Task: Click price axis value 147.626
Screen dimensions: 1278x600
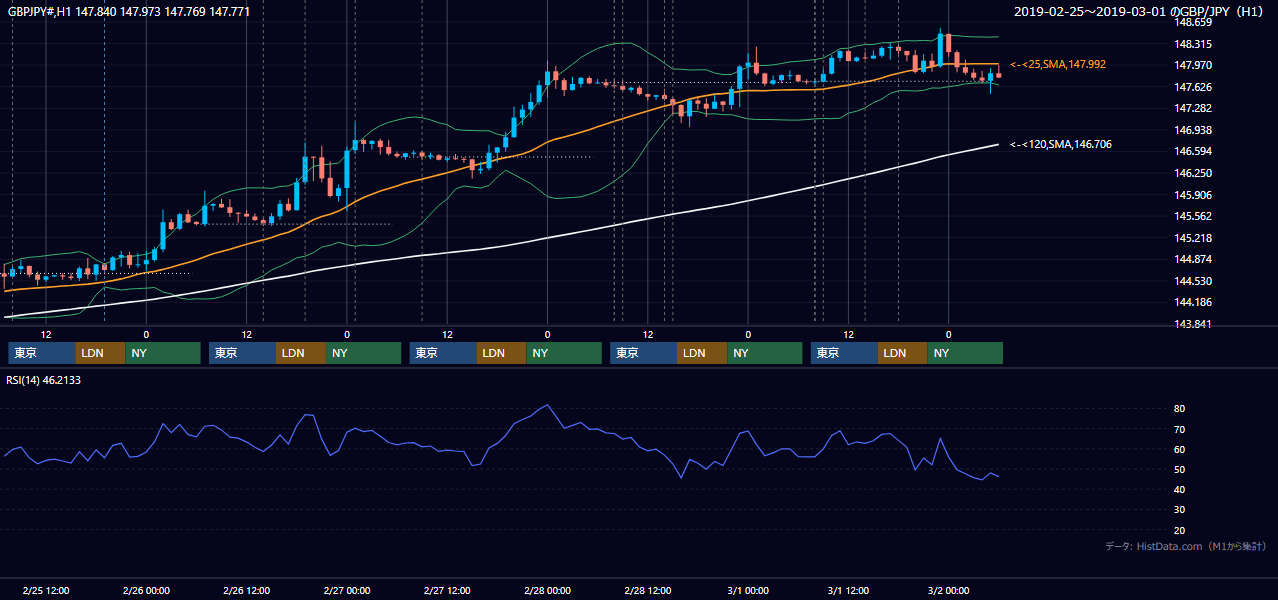Action: 1194,87
